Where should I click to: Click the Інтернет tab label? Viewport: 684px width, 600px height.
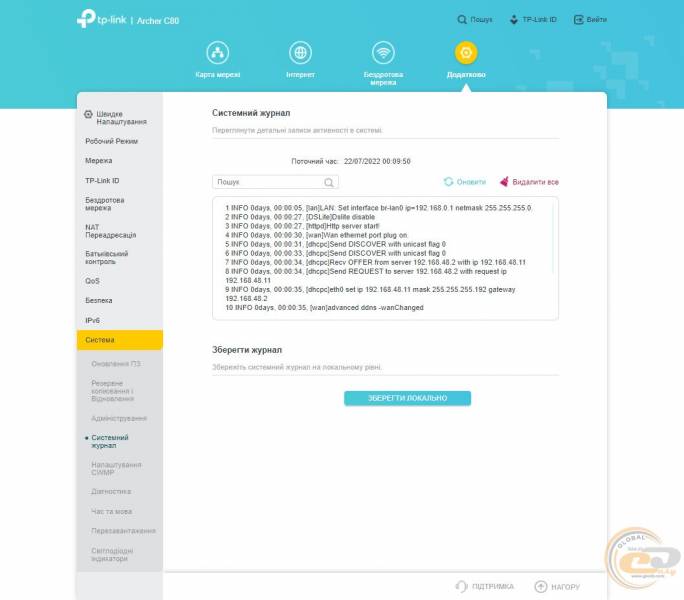pos(300,75)
